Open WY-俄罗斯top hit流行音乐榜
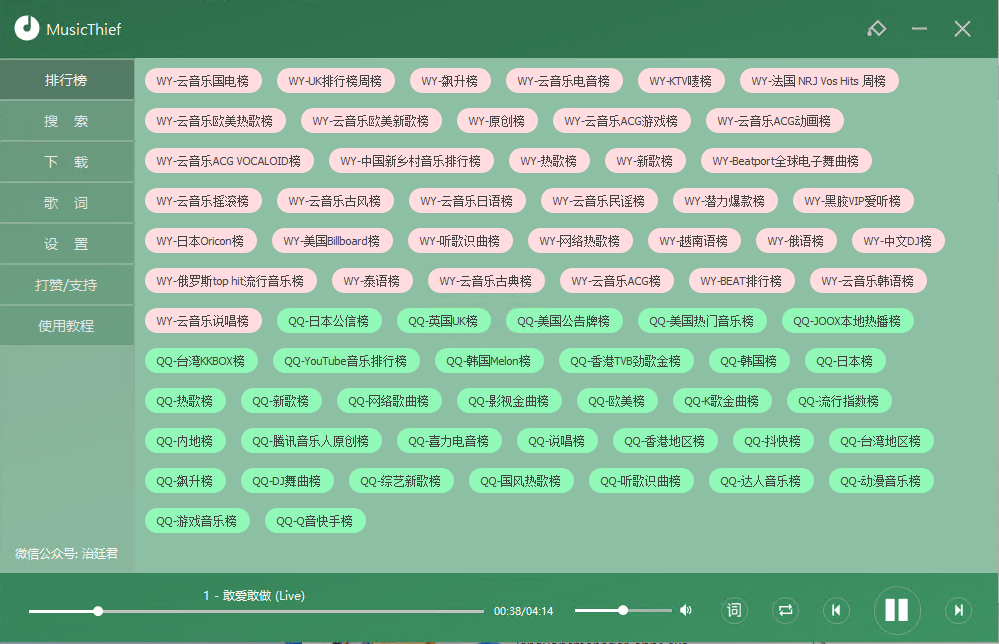The height and width of the screenshot is (644, 999). (230, 281)
